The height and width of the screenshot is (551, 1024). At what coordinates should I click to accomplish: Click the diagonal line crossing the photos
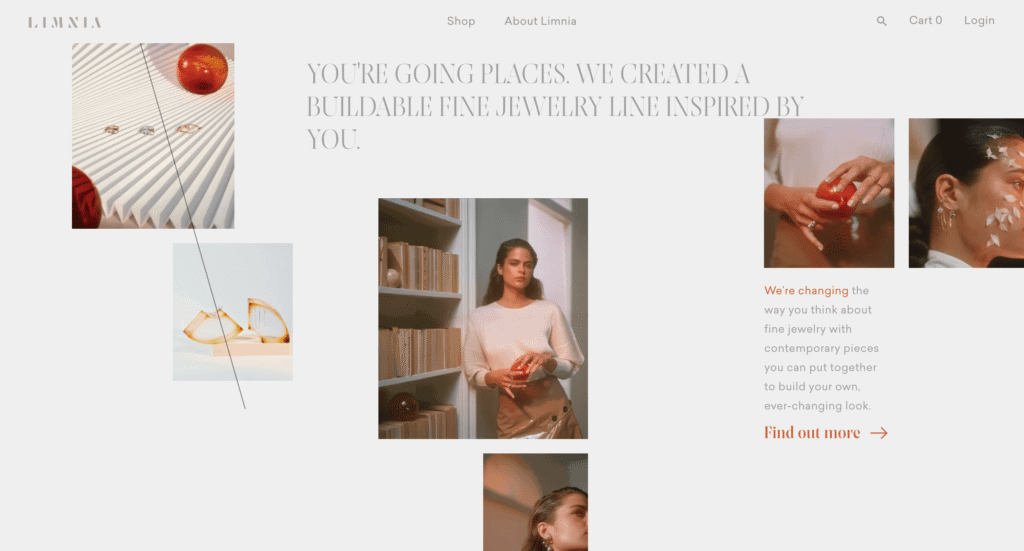coord(193,227)
